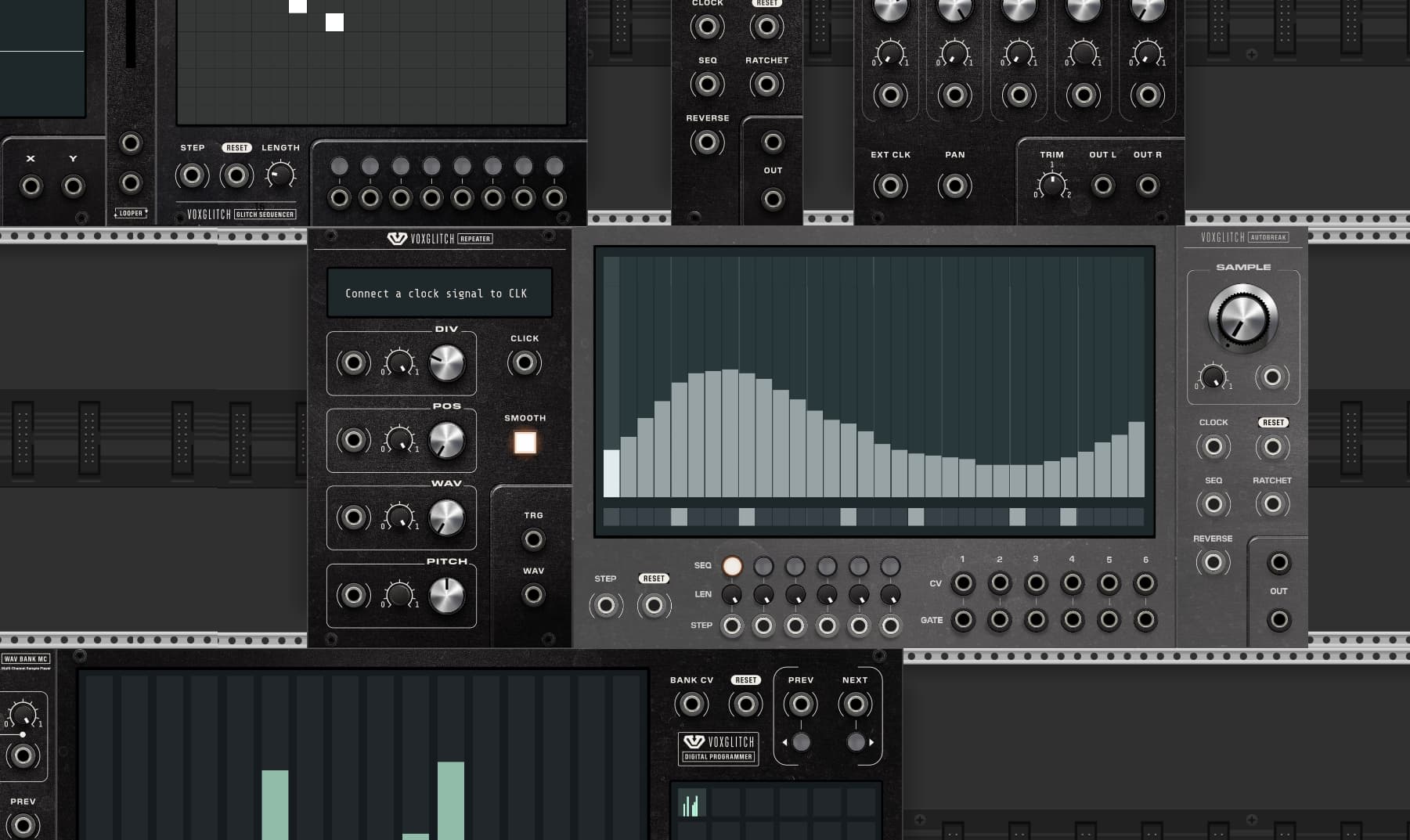
Task: Click the CLOCK input jack on Autobreak
Action: coord(1213,447)
